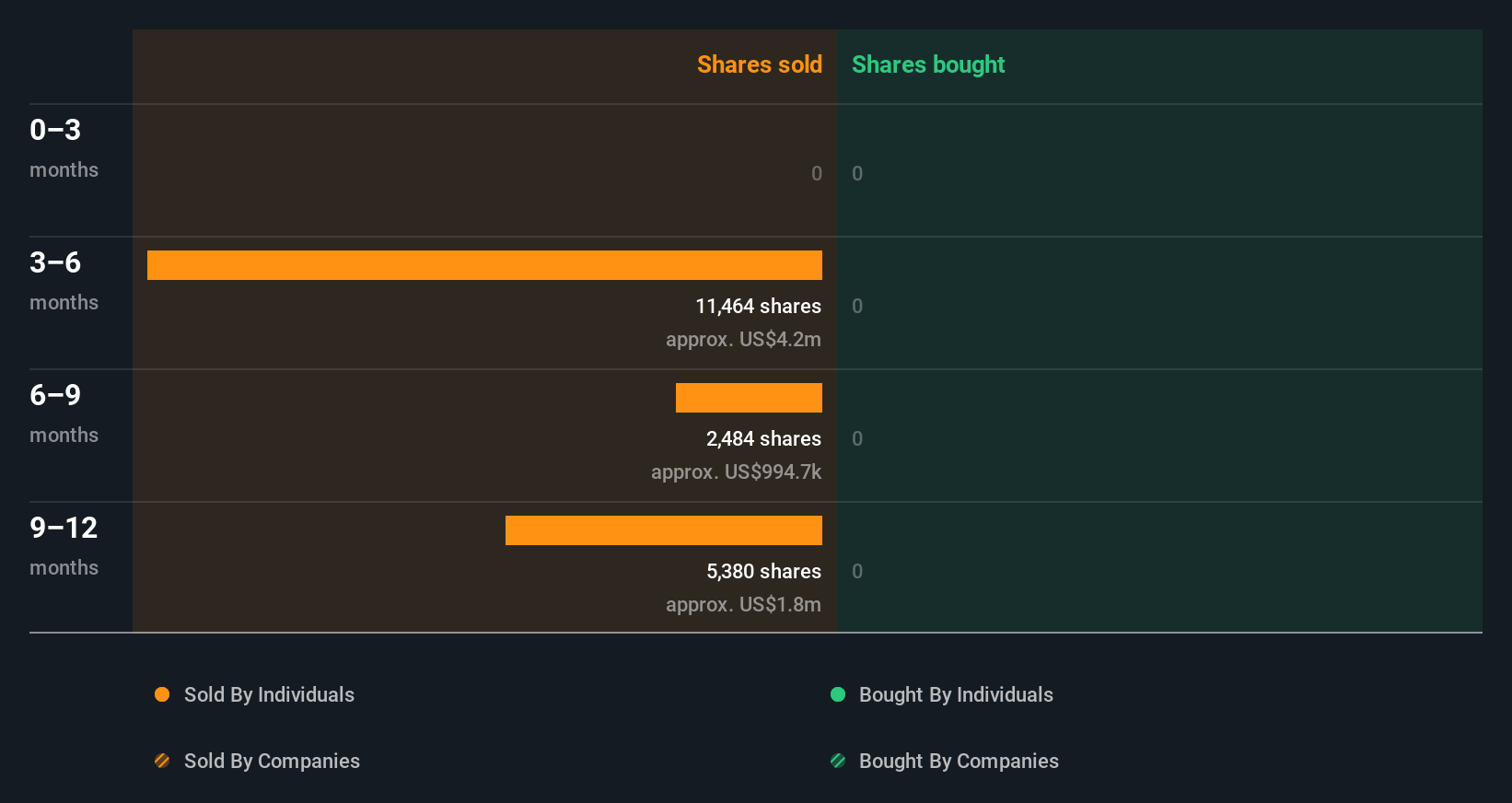
Task: Click the Shares bought column header
Action: point(928,64)
